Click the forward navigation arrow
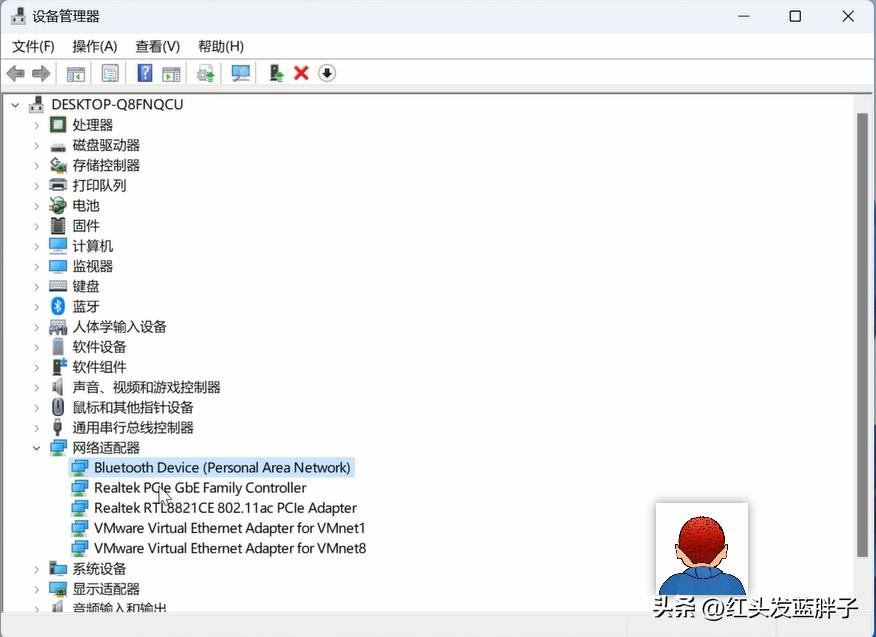This screenshot has width=876, height=637. click(x=40, y=72)
